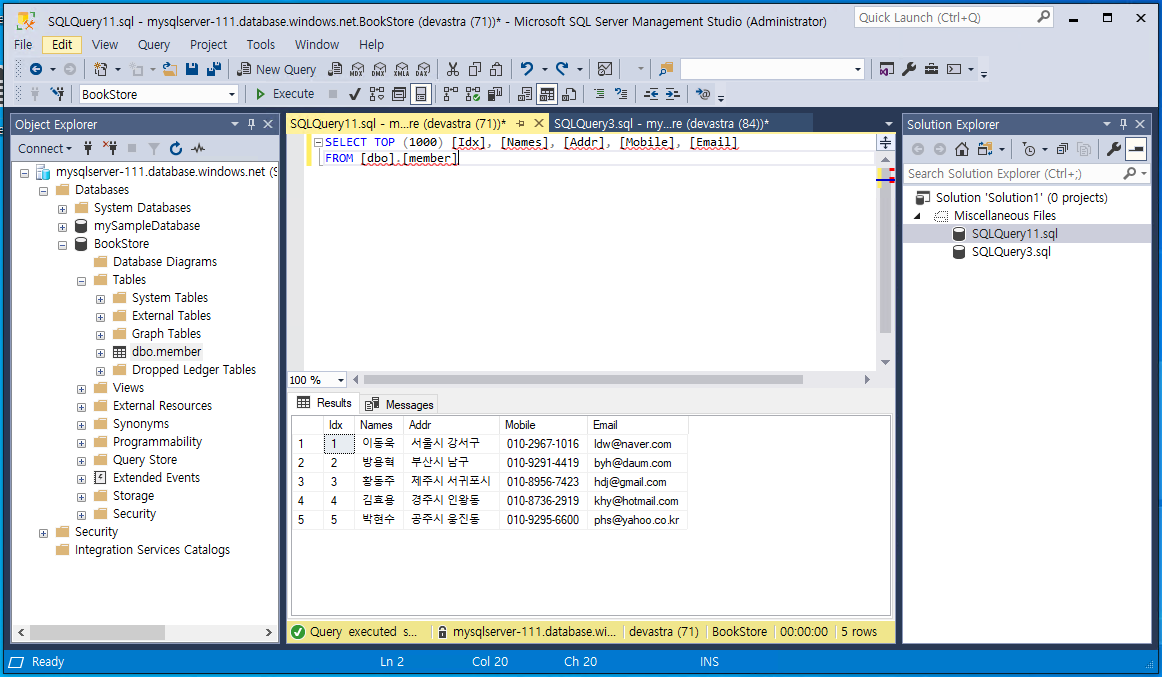Viewport: 1162px width, 677px height.
Task: Toggle IntelliSense Enabled button in the toolbar
Action: (421, 94)
